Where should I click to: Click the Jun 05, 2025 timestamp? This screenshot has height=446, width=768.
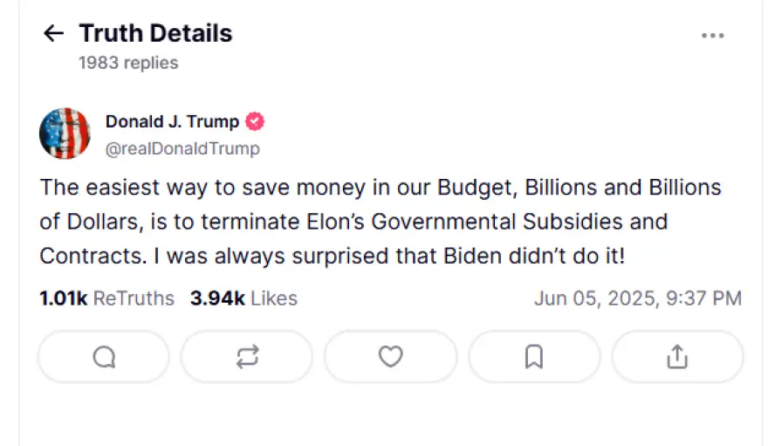(637, 298)
